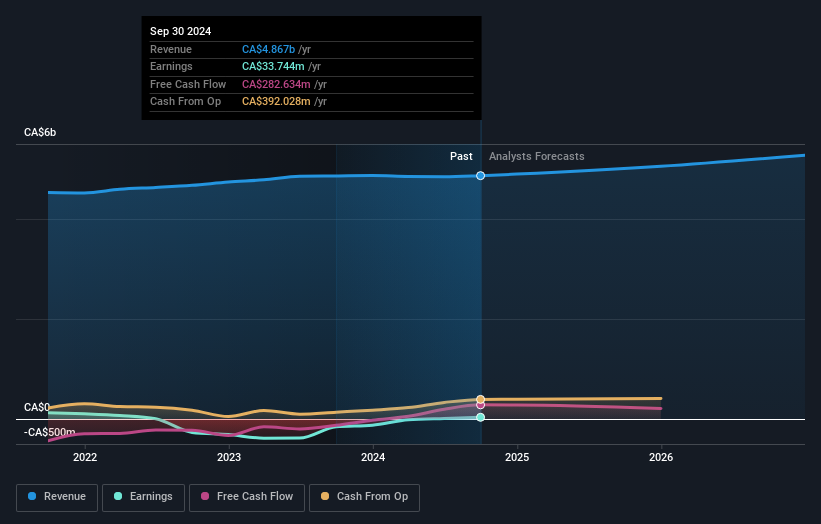Click the Cash From Op label in tooltip
Viewport: 821px width, 524px height.
[x=185, y=102]
